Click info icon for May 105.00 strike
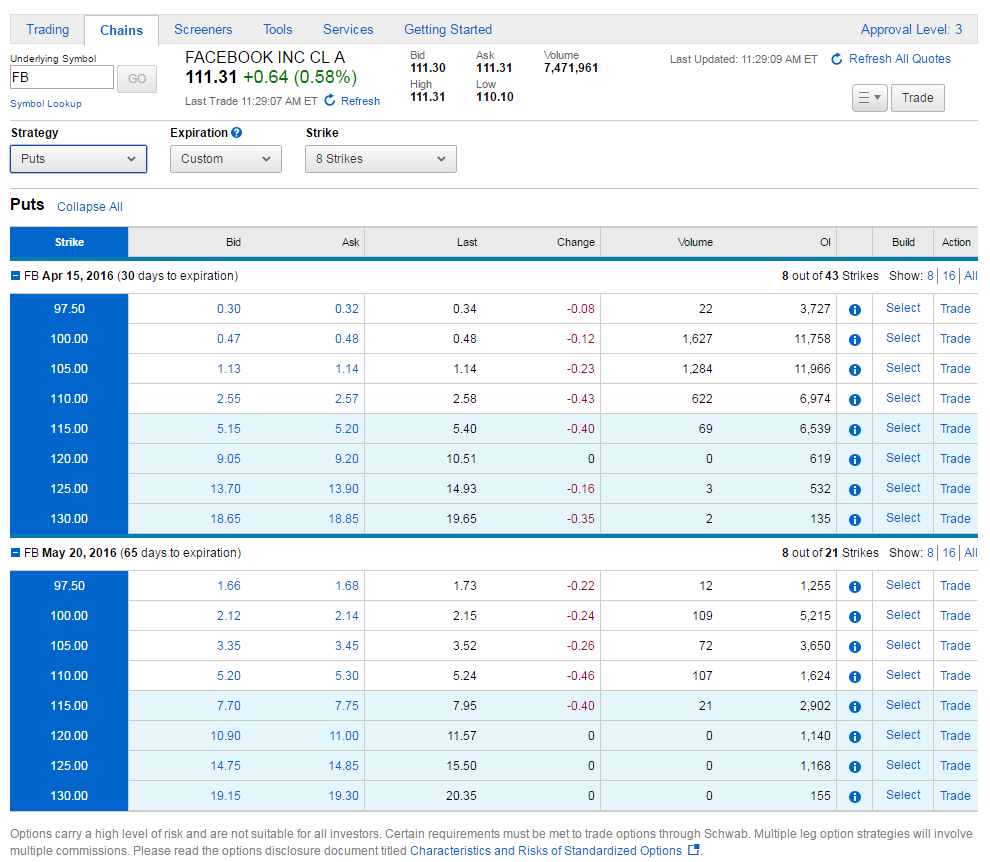 pyautogui.click(x=854, y=647)
